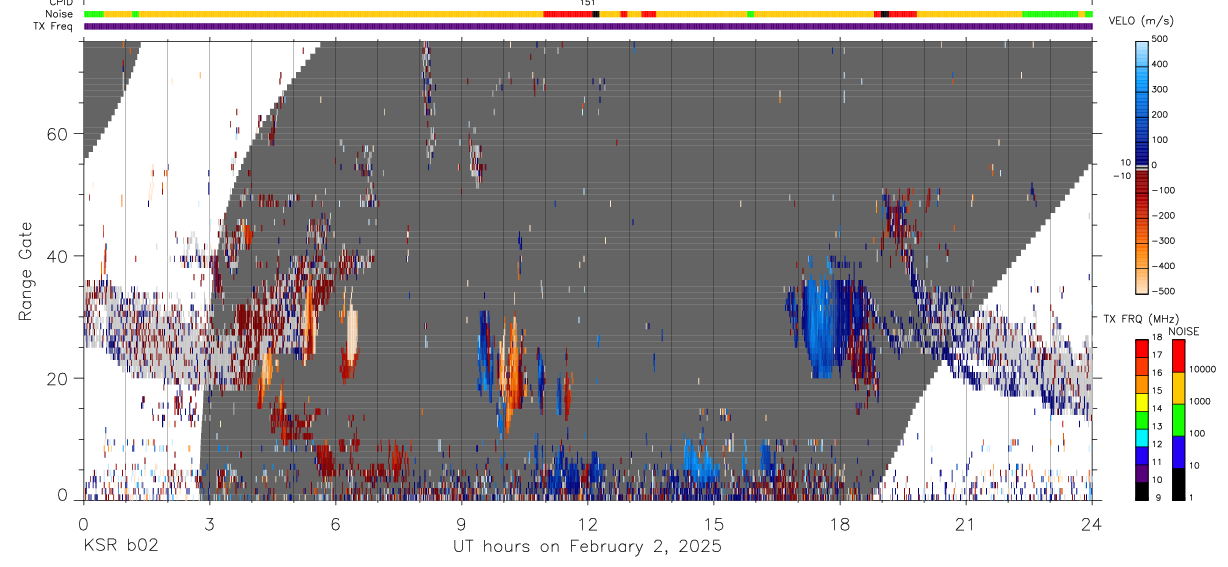Click the -10 label beside velocity scale
The width and height of the screenshot is (1228, 567).
[1121, 176]
